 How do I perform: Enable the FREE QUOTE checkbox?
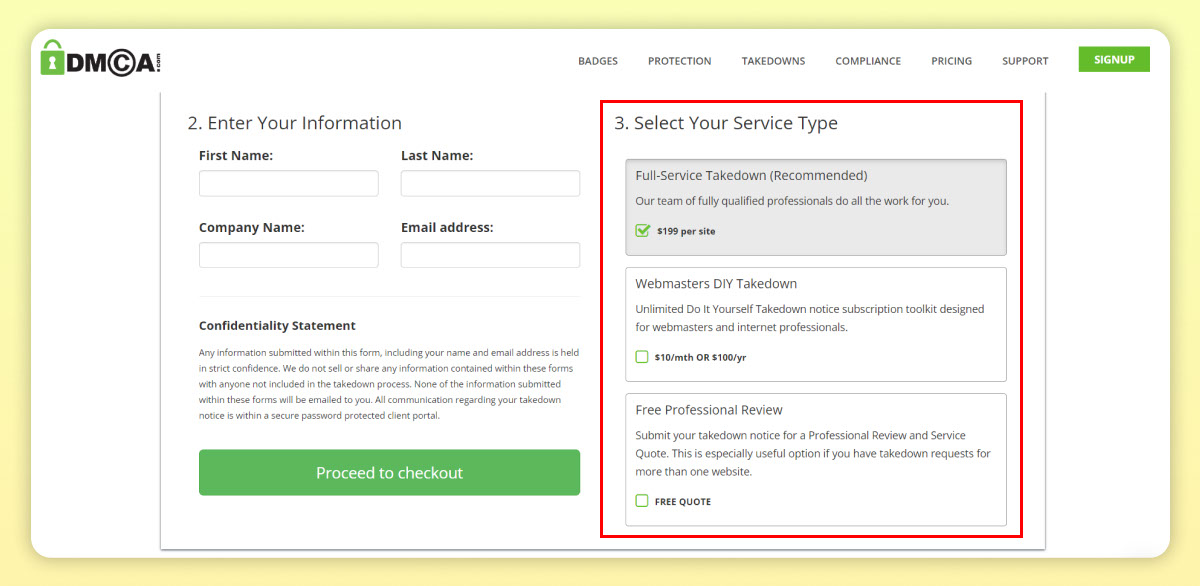pos(642,501)
